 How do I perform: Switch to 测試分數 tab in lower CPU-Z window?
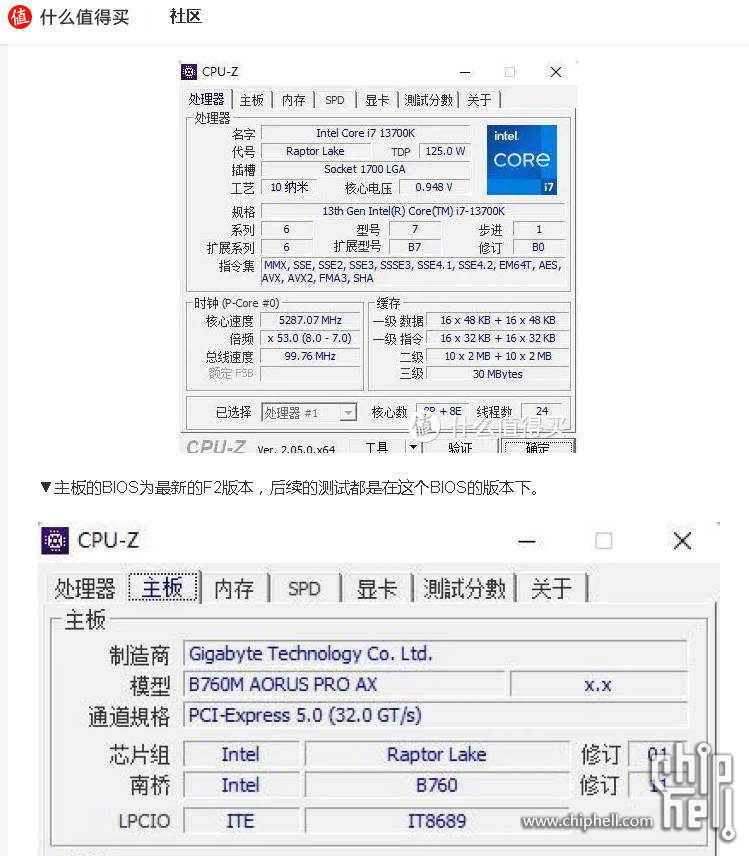465,588
